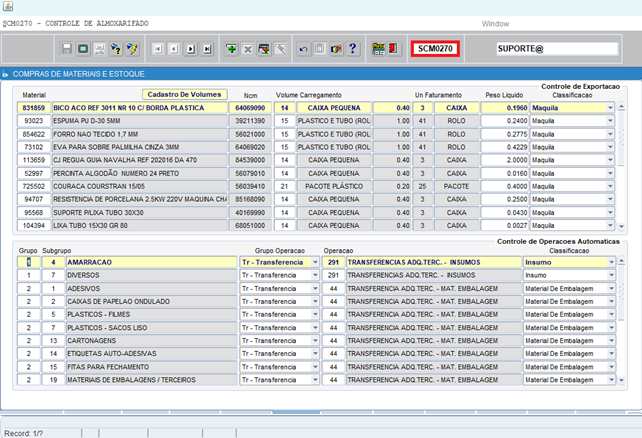Viewport: 642px width, 438px height.
Task: Click the blue question mark help icon
Action: pyautogui.click(x=353, y=48)
